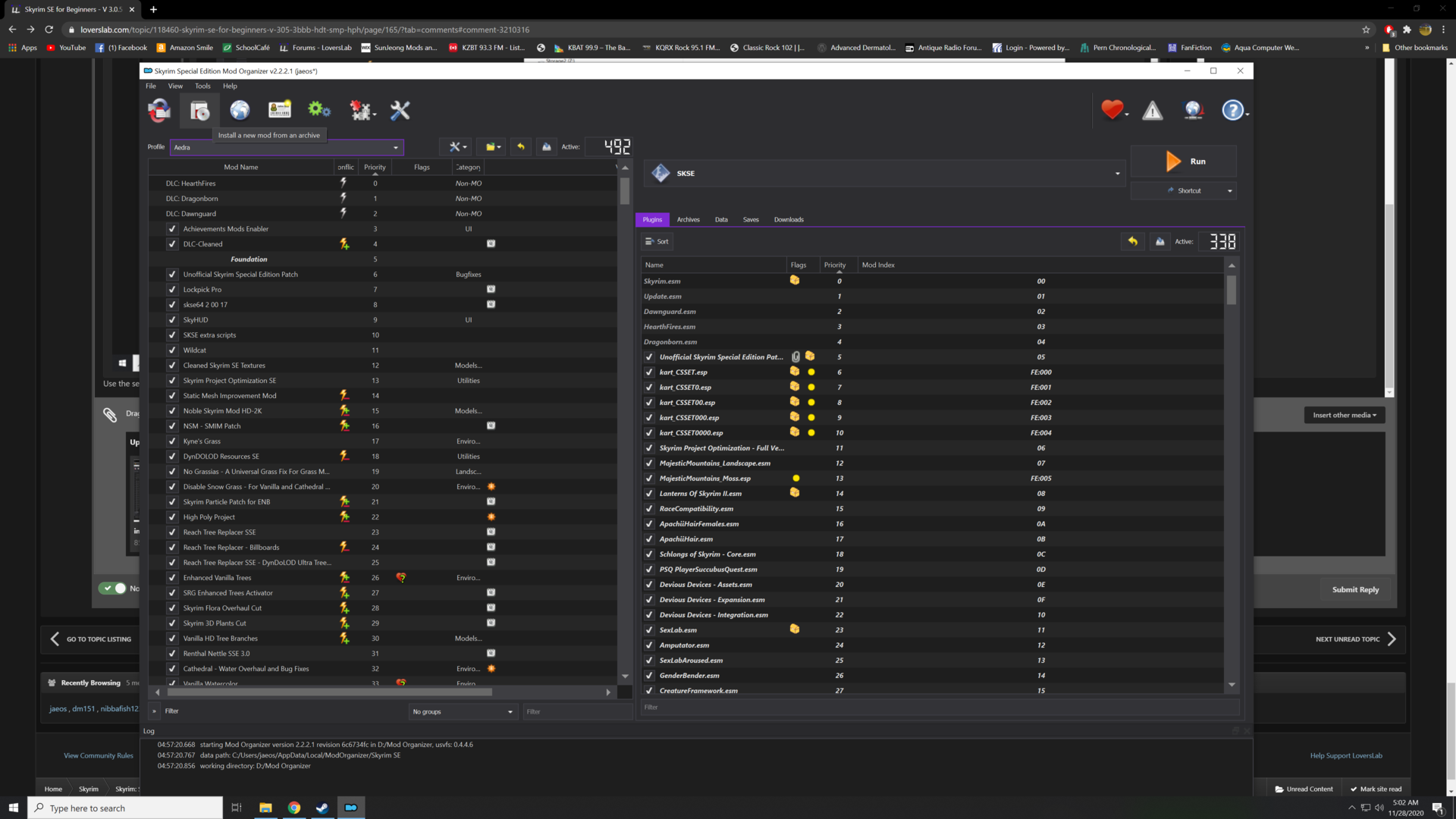Open Task View on the taskbar
The height and width of the screenshot is (819, 1456).
click(237, 808)
